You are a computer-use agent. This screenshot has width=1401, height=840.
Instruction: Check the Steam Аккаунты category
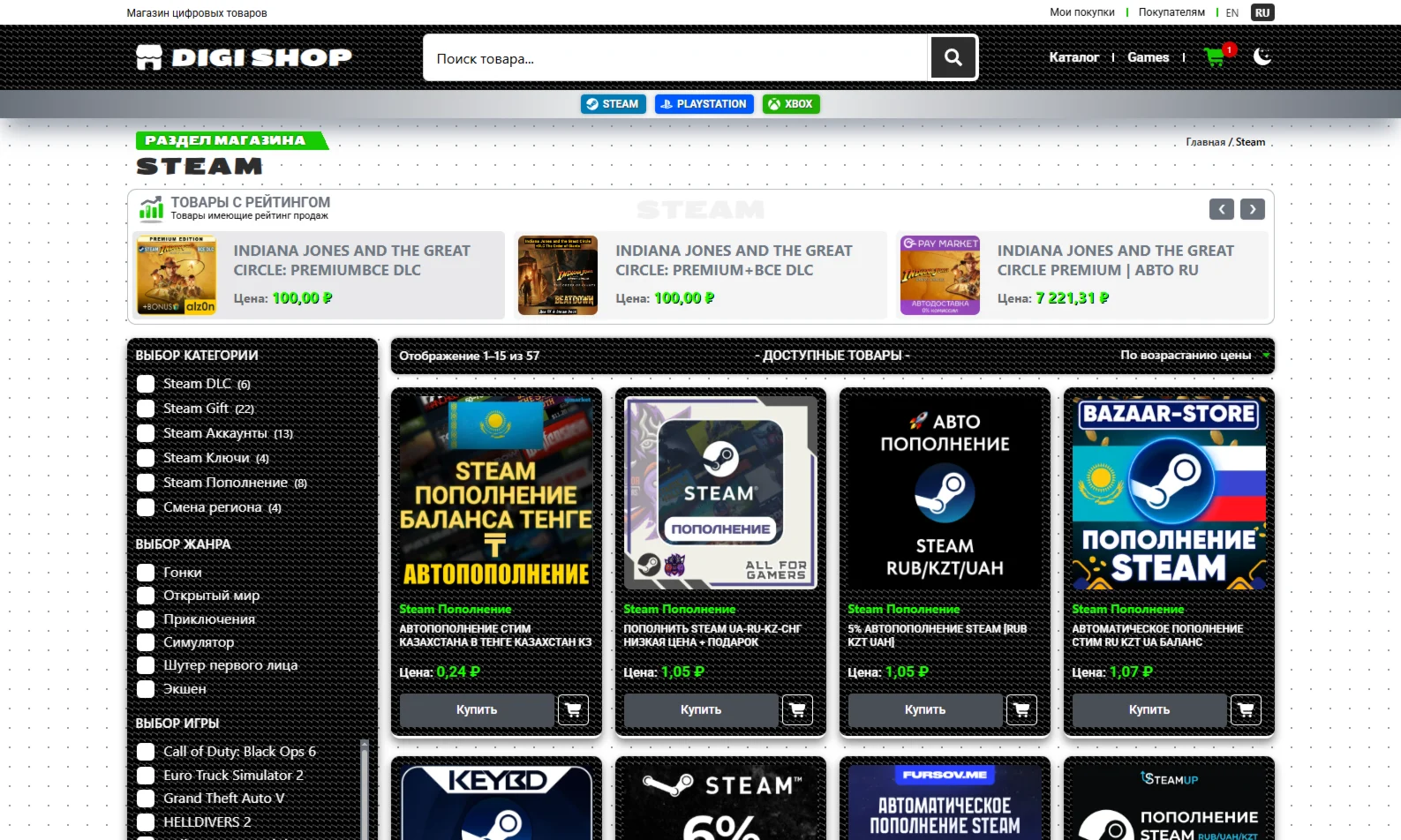pos(146,433)
